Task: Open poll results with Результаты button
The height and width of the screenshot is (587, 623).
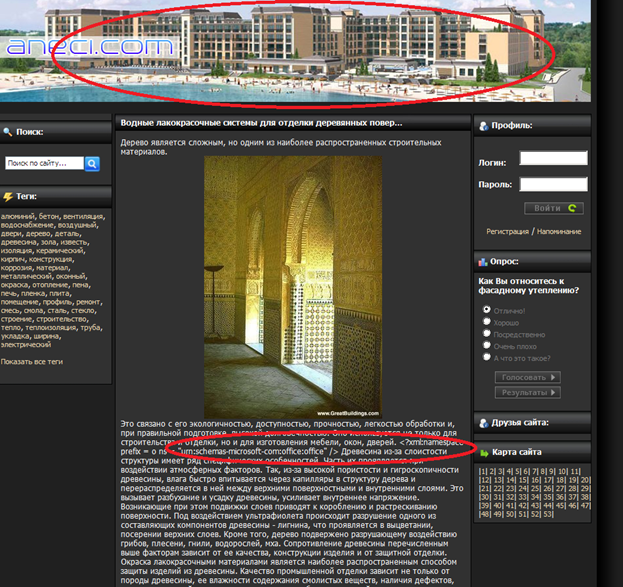Action: [527, 392]
